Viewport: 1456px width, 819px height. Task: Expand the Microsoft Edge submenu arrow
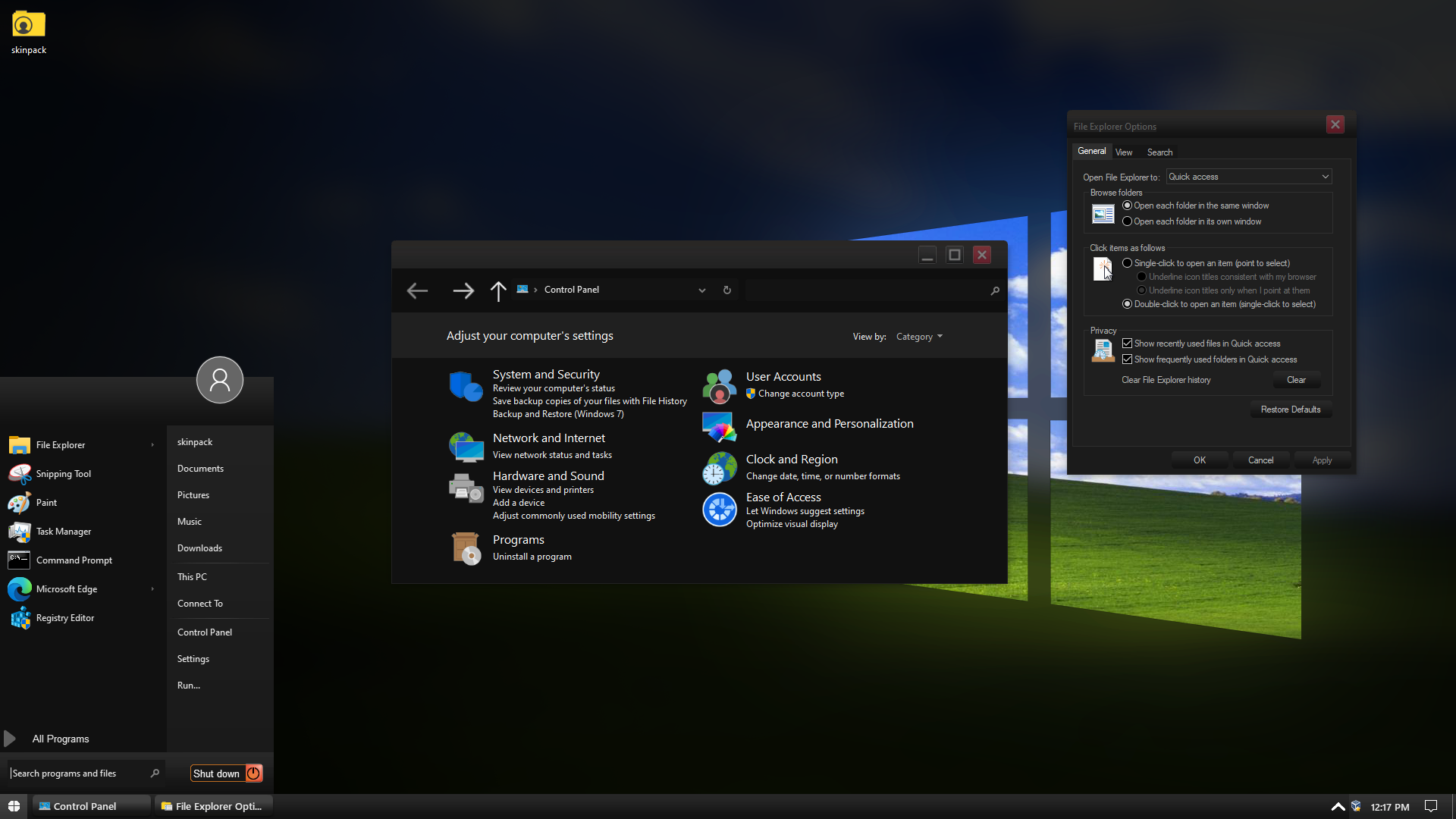[152, 589]
